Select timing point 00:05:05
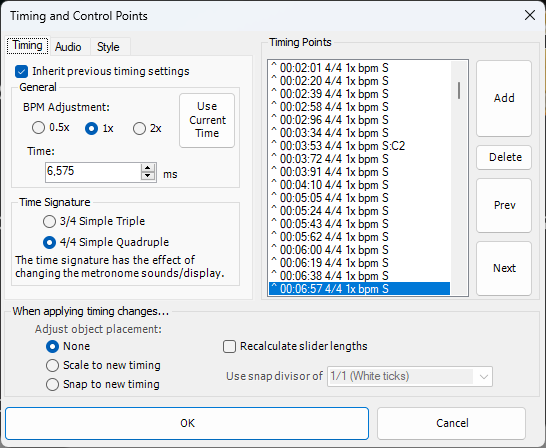This screenshot has width=546, height=448. (x=359, y=198)
